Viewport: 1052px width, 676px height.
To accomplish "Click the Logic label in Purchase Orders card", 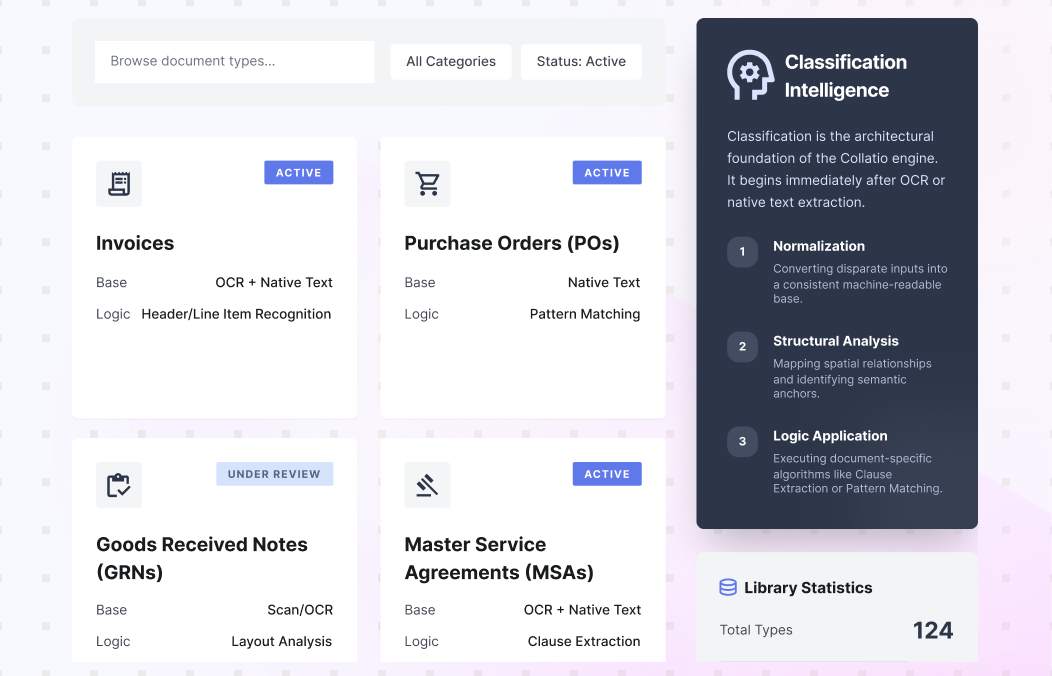I will pos(421,314).
